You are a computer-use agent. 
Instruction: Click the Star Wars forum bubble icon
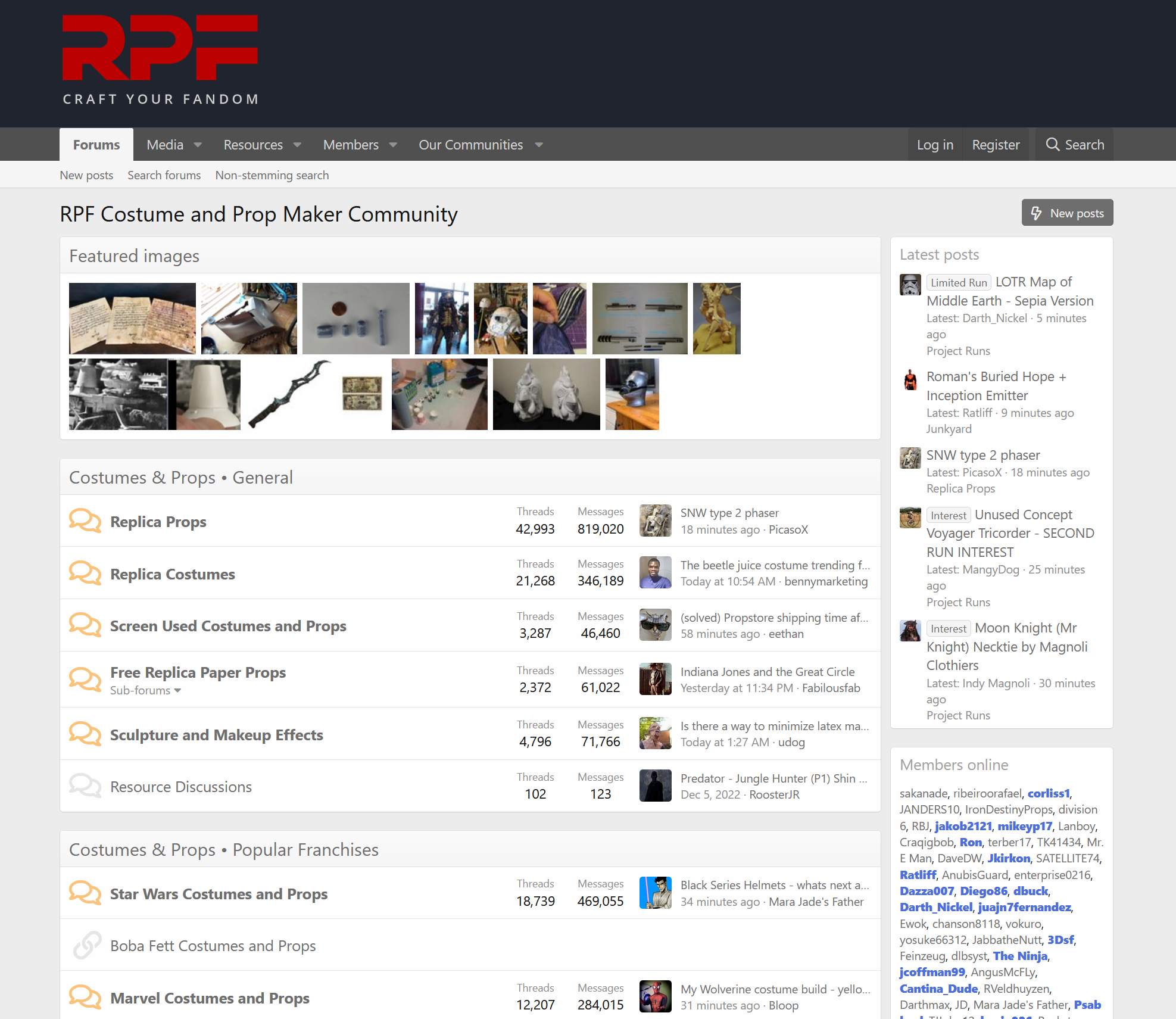coord(85,893)
